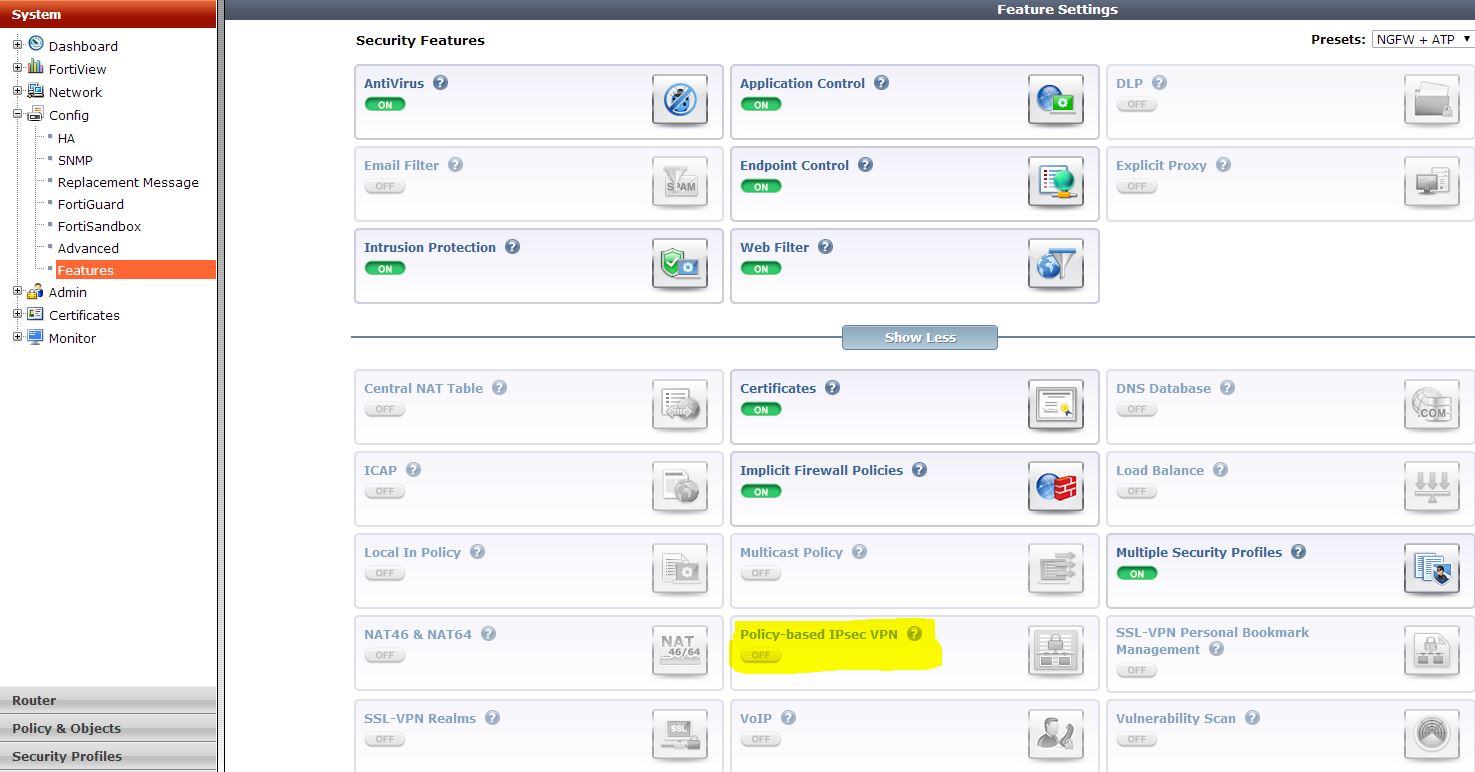Click the Web Filter funnel icon
This screenshot has height=772, width=1475.
1056,264
